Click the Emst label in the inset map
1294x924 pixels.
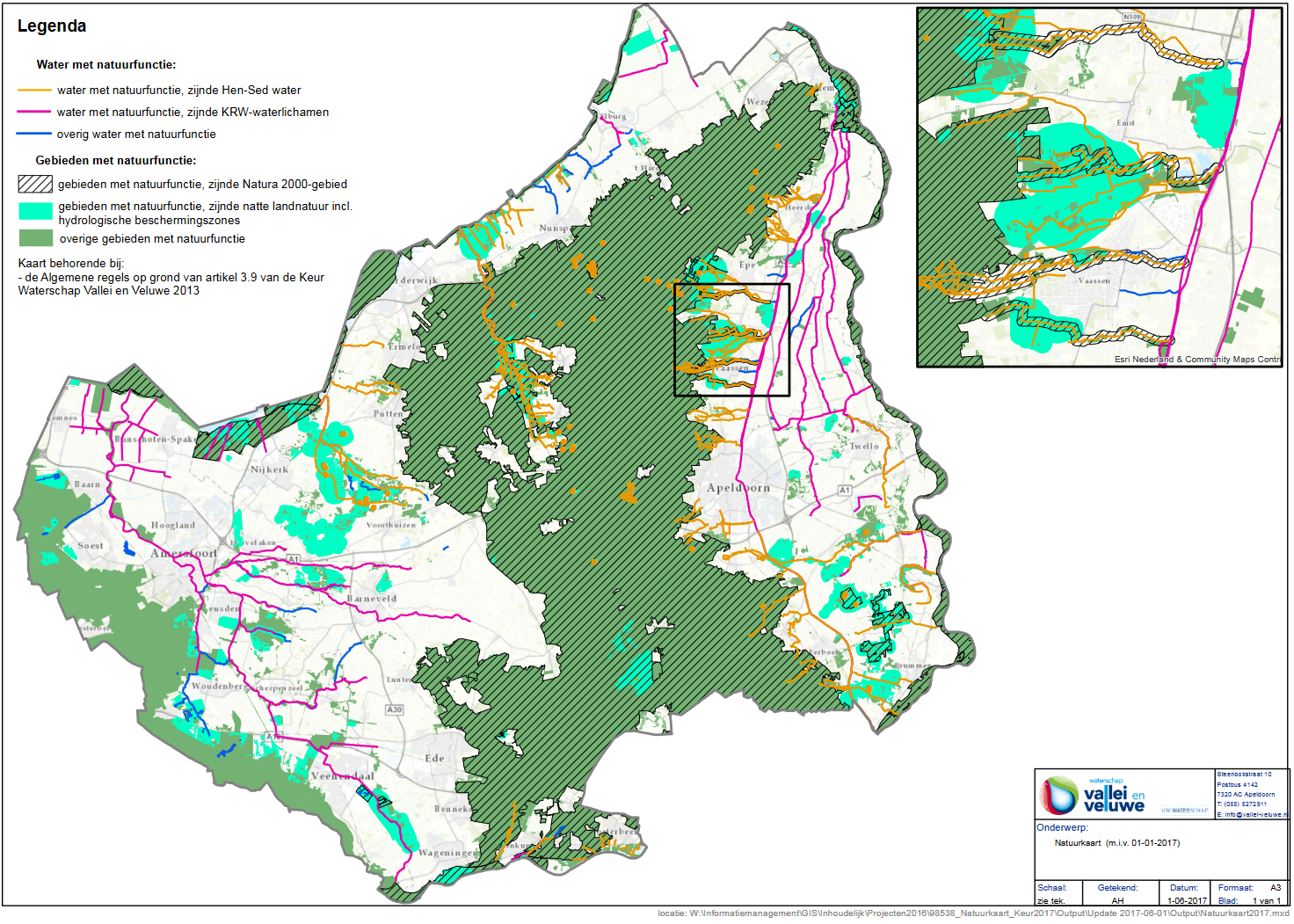tap(1126, 123)
